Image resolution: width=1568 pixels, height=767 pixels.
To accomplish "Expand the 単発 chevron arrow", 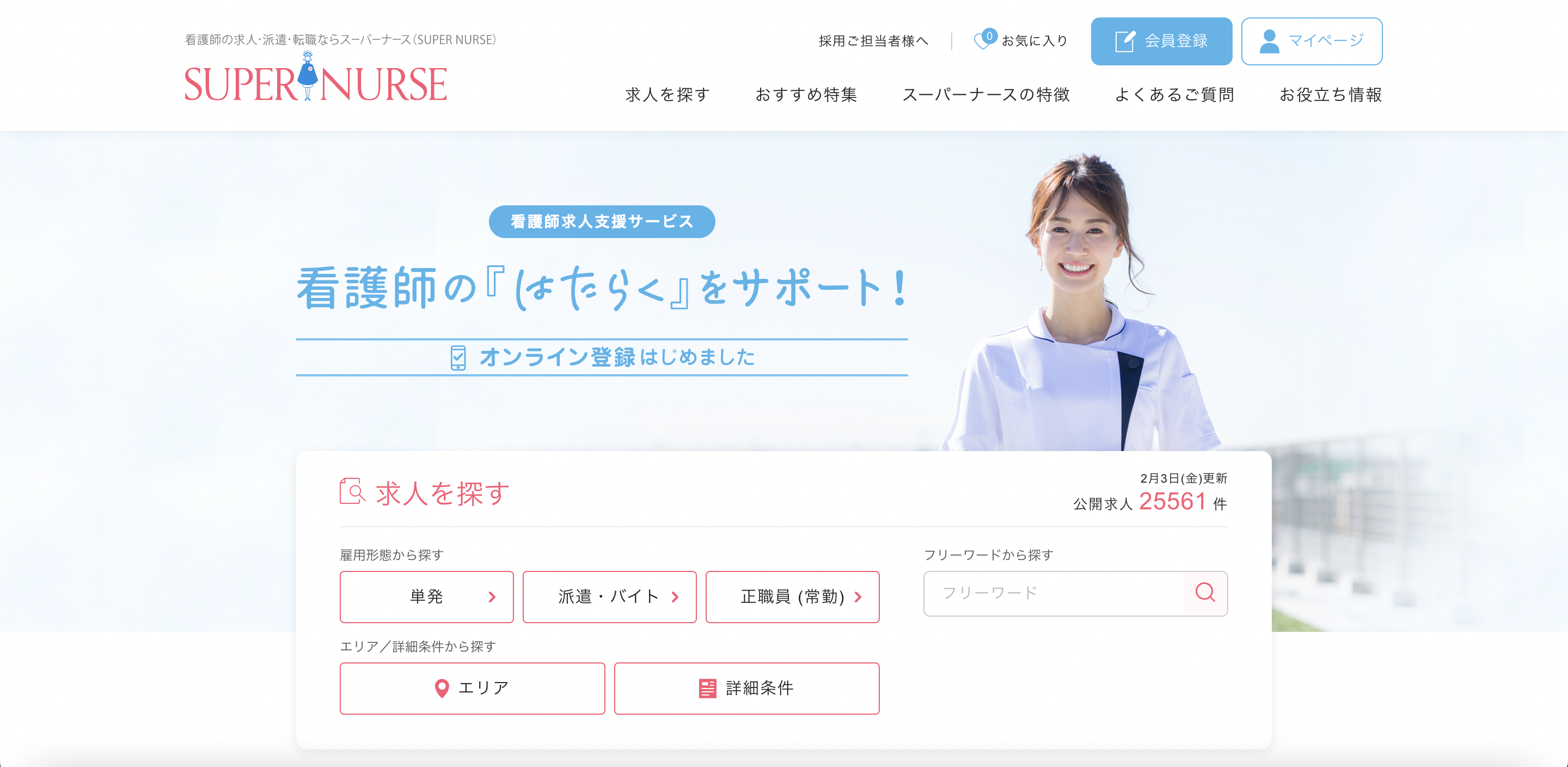I will click(x=492, y=597).
